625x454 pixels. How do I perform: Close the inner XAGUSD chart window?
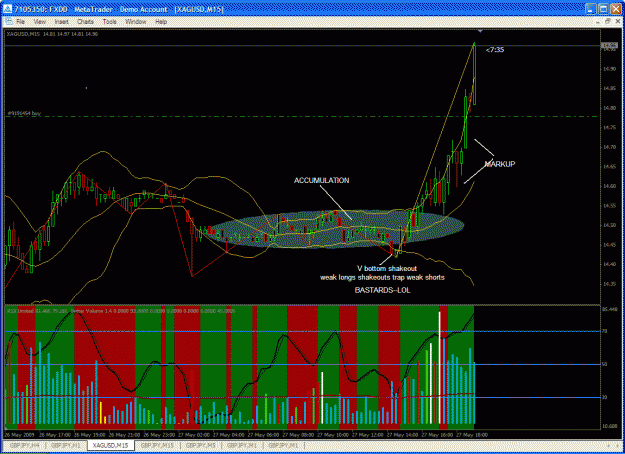(x=617, y=21)
